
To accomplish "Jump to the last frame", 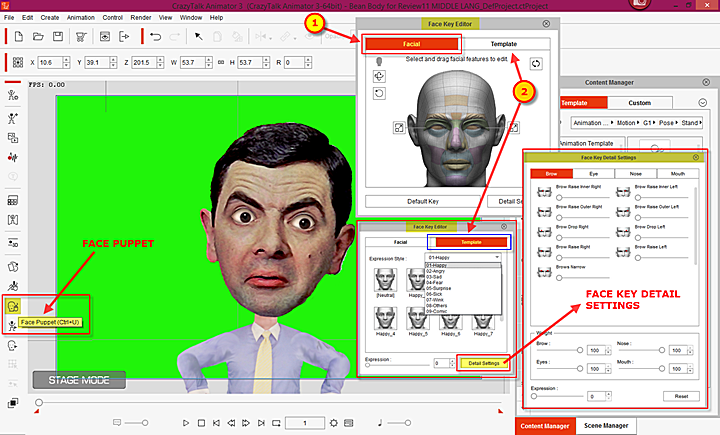I will point(261,423).
